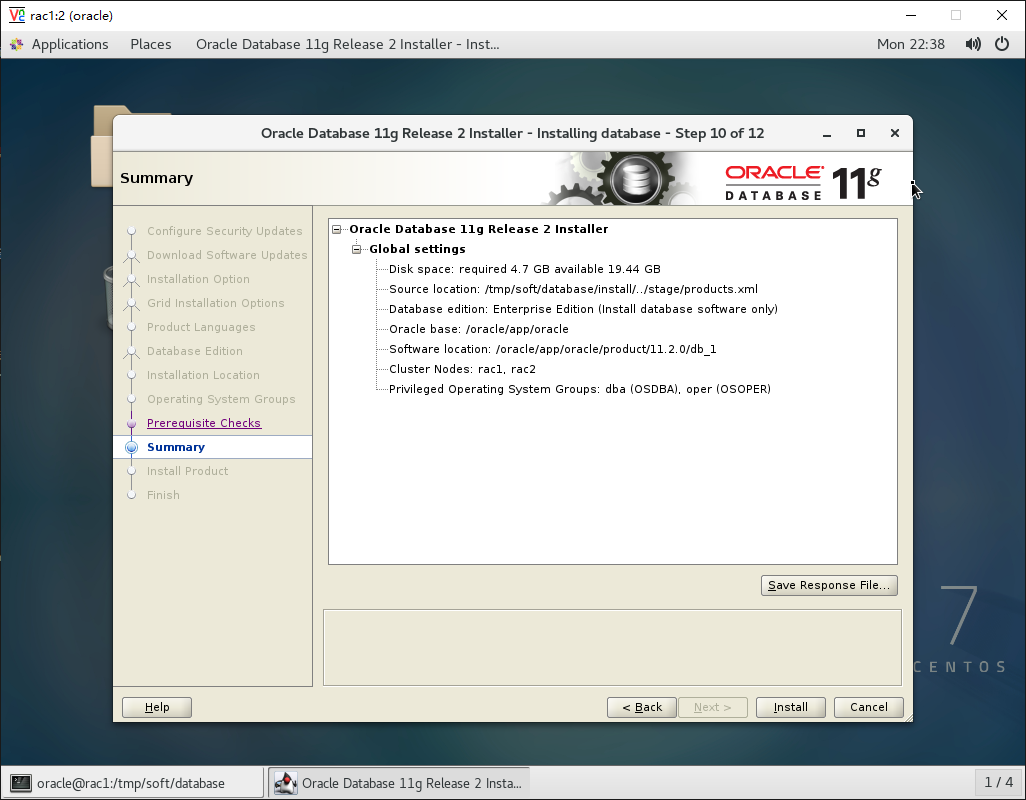Select the Disk space requirement row

click(x=525, y=270)
